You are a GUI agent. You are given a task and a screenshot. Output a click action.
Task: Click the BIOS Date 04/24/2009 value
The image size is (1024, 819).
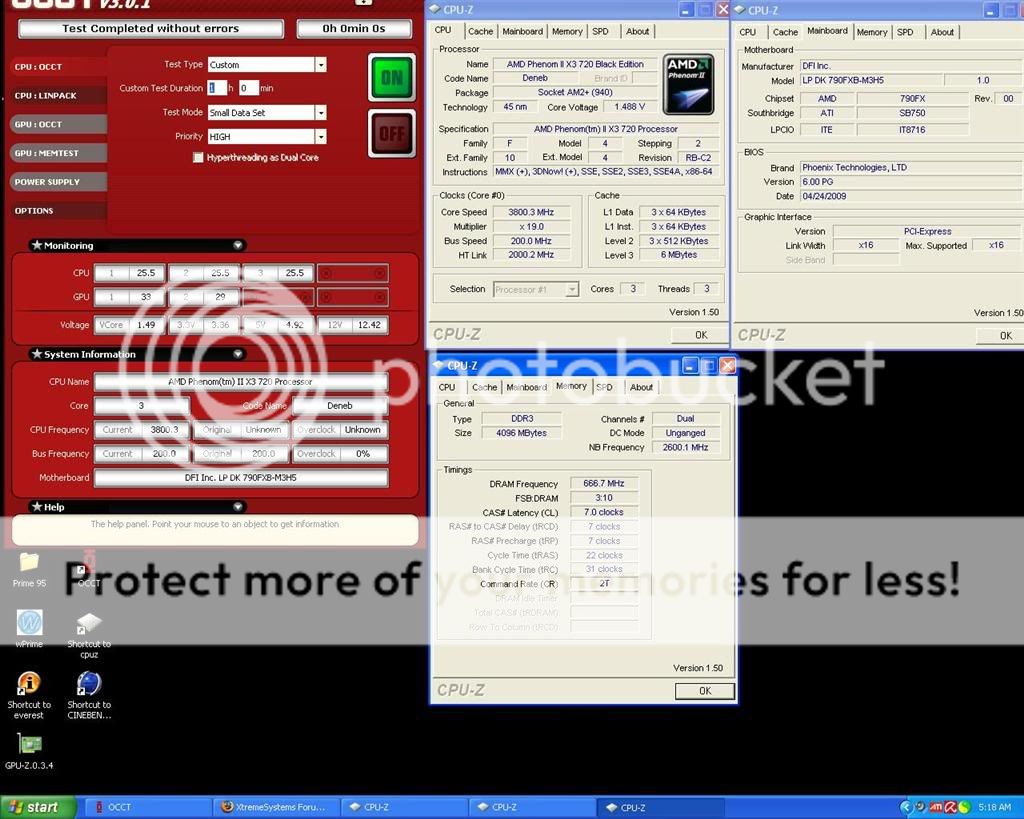910,196
